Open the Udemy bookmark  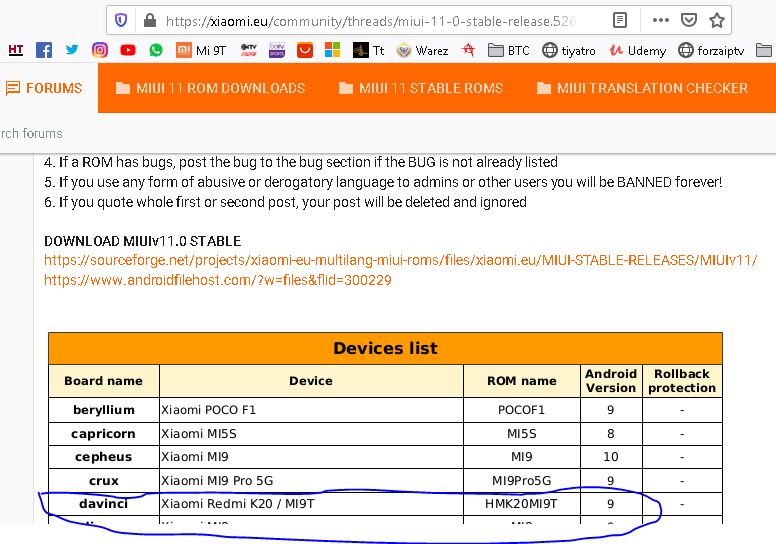tap(637, 50)
